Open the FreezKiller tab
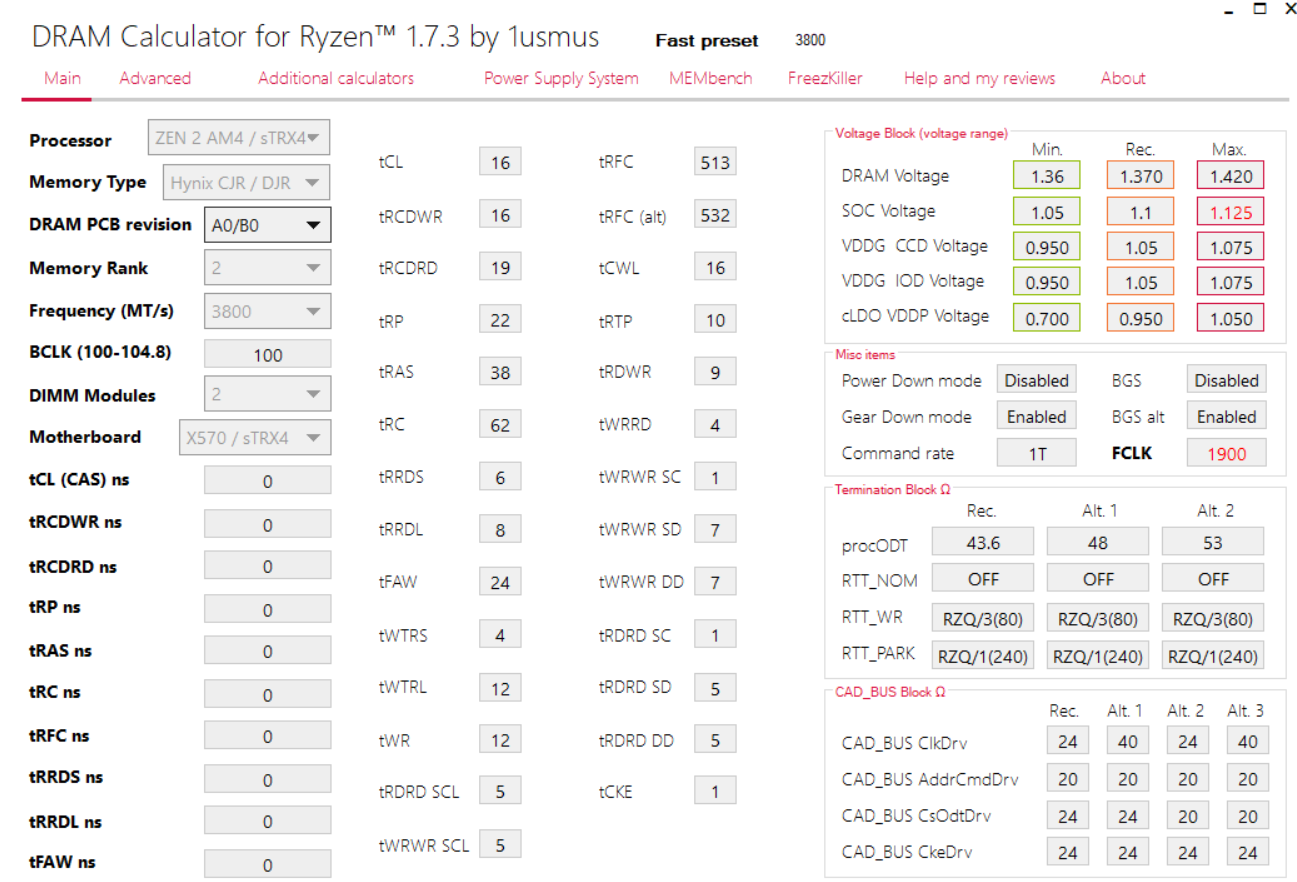1297x882 pixels. 825,78
